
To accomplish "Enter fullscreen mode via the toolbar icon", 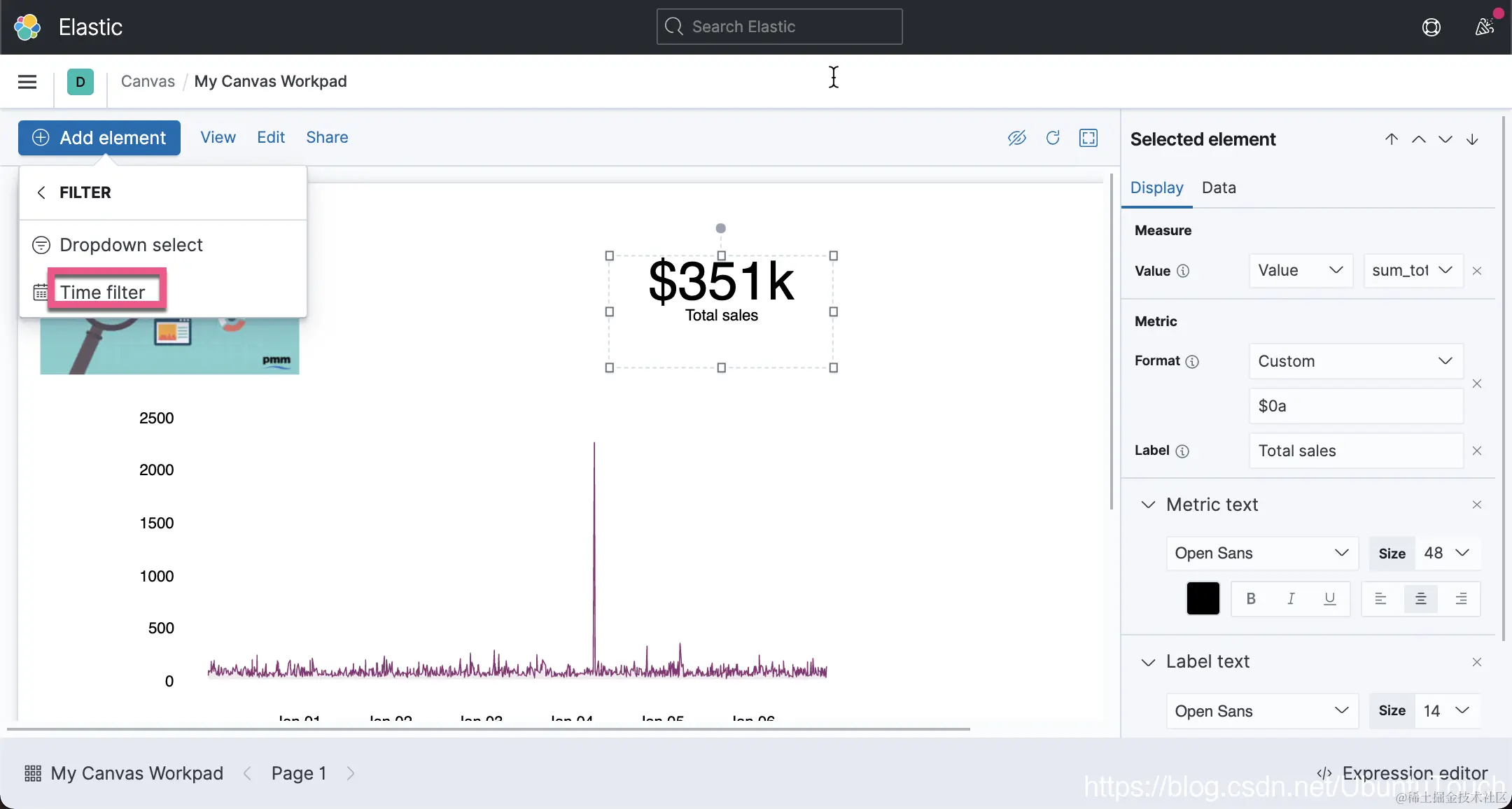I will 1088,138.
